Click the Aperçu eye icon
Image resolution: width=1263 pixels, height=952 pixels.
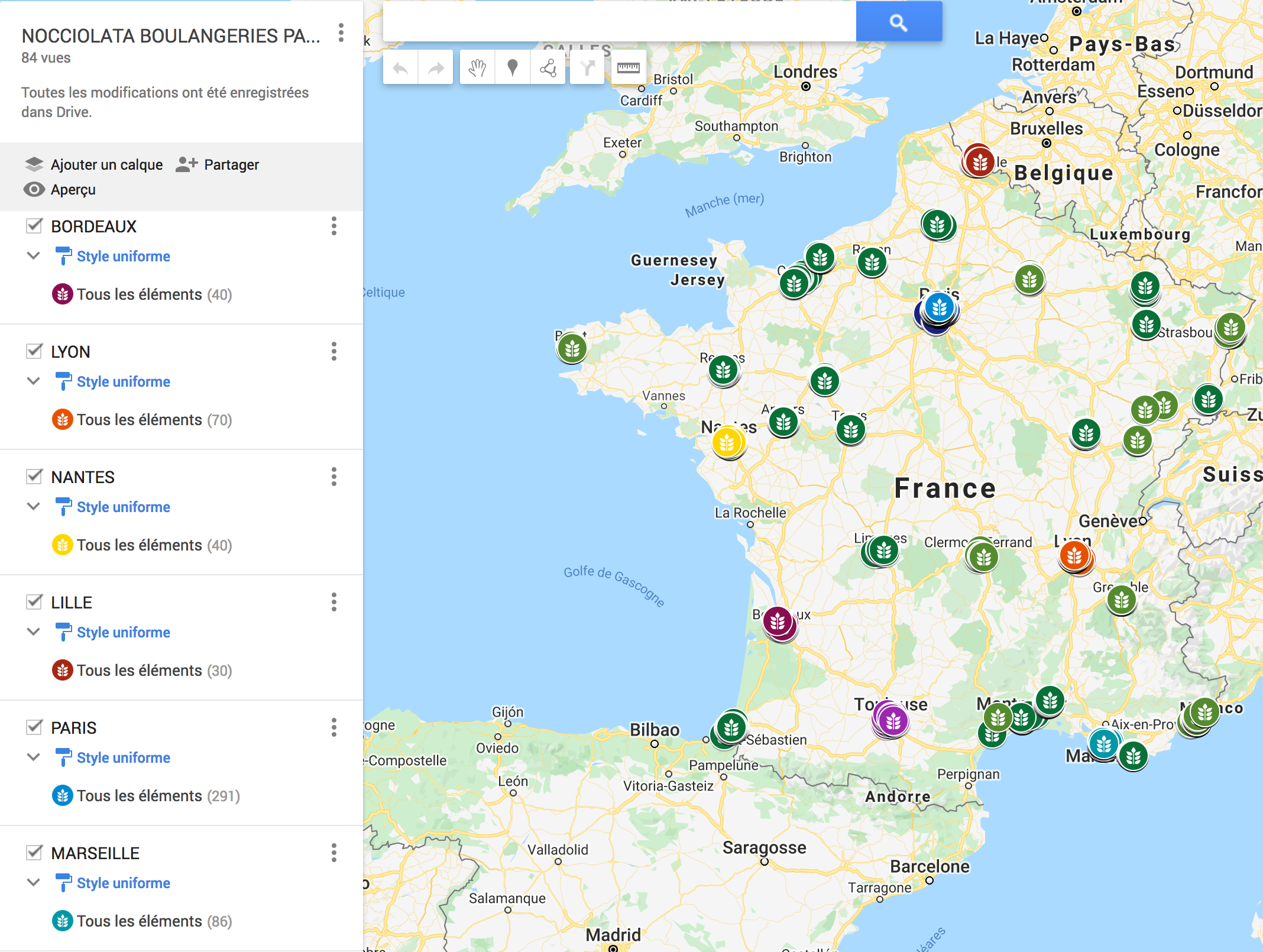click(x=34, y=189)
